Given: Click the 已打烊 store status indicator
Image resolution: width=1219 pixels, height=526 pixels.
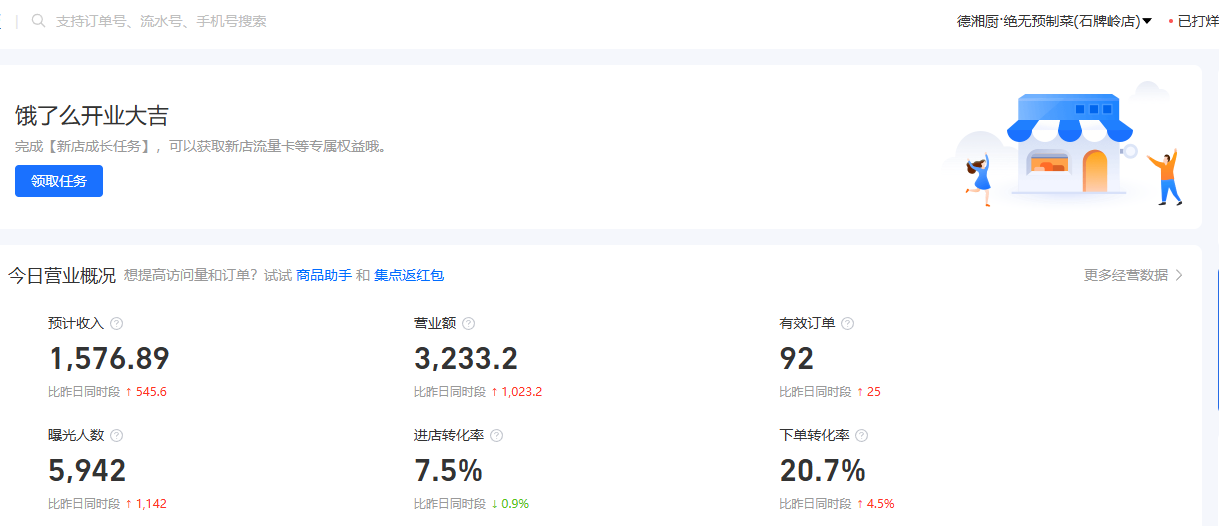Looking at the screenshot, I should click(1193, 21).
